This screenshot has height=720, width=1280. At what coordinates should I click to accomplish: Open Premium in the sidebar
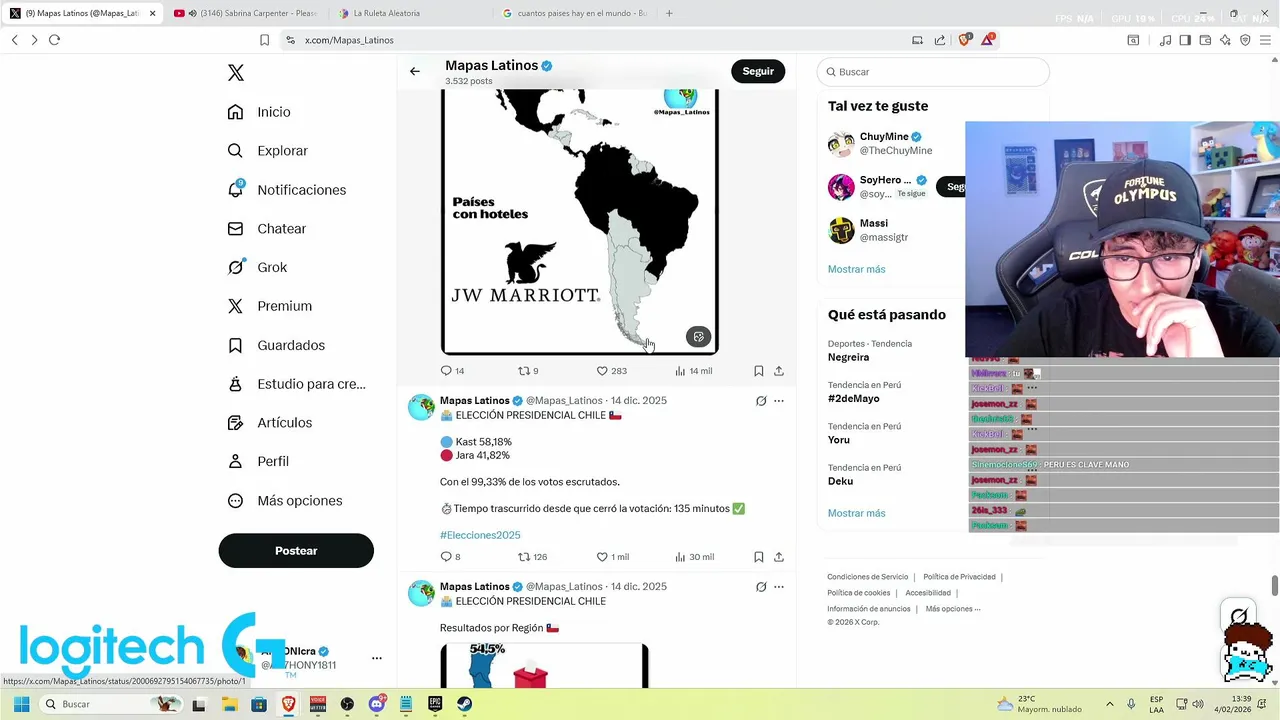(x=269, y=306)
